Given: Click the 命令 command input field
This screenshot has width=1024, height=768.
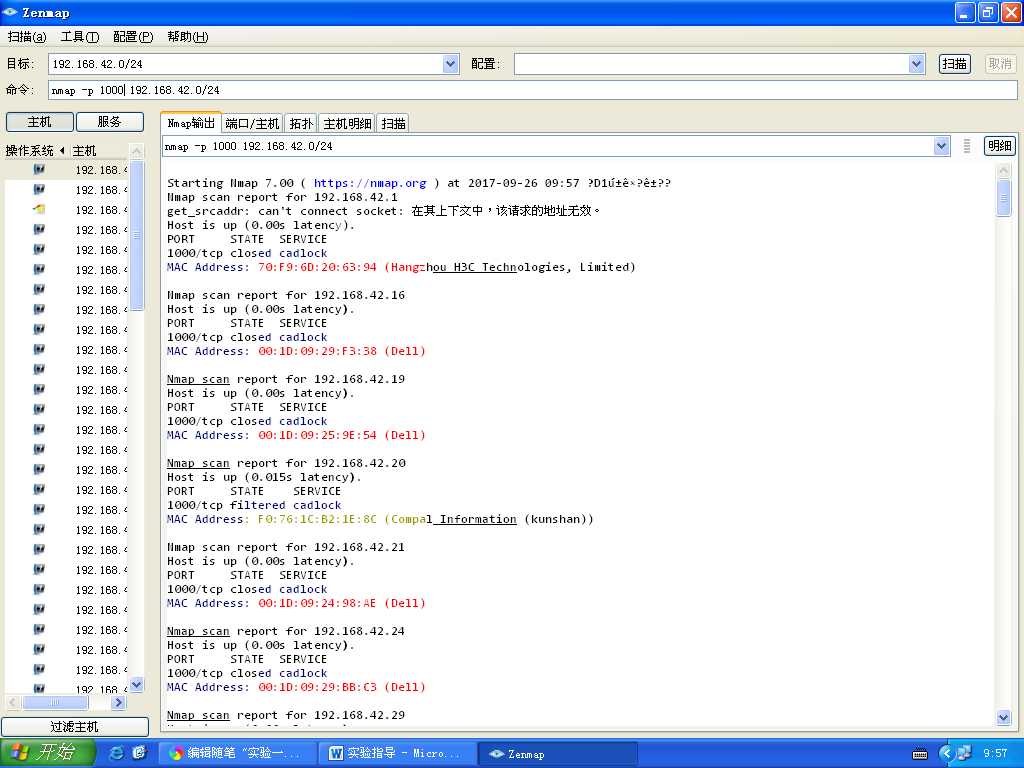Looking at the screenshot, I should point(533,90).
